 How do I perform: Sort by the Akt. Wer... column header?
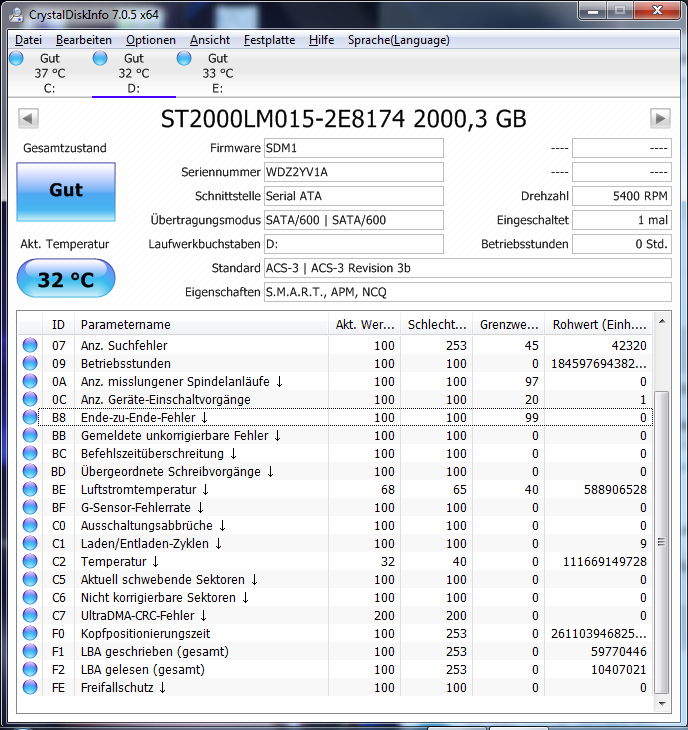click(x=364, y=324)
